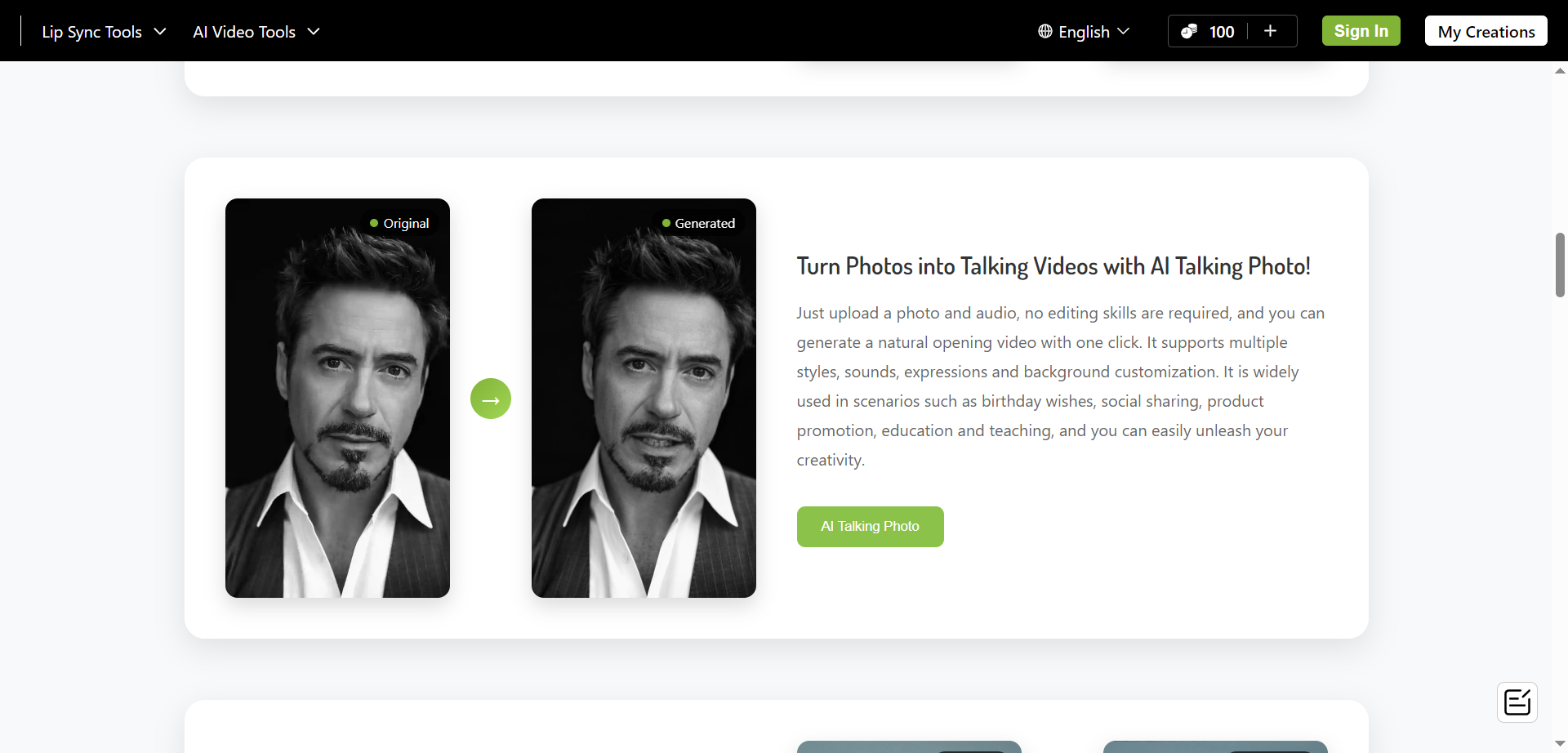Click the AI Talking Photo button
The width and height of the screenshot is (1568, 753).
pyautogui.click(x=870, y=527)
